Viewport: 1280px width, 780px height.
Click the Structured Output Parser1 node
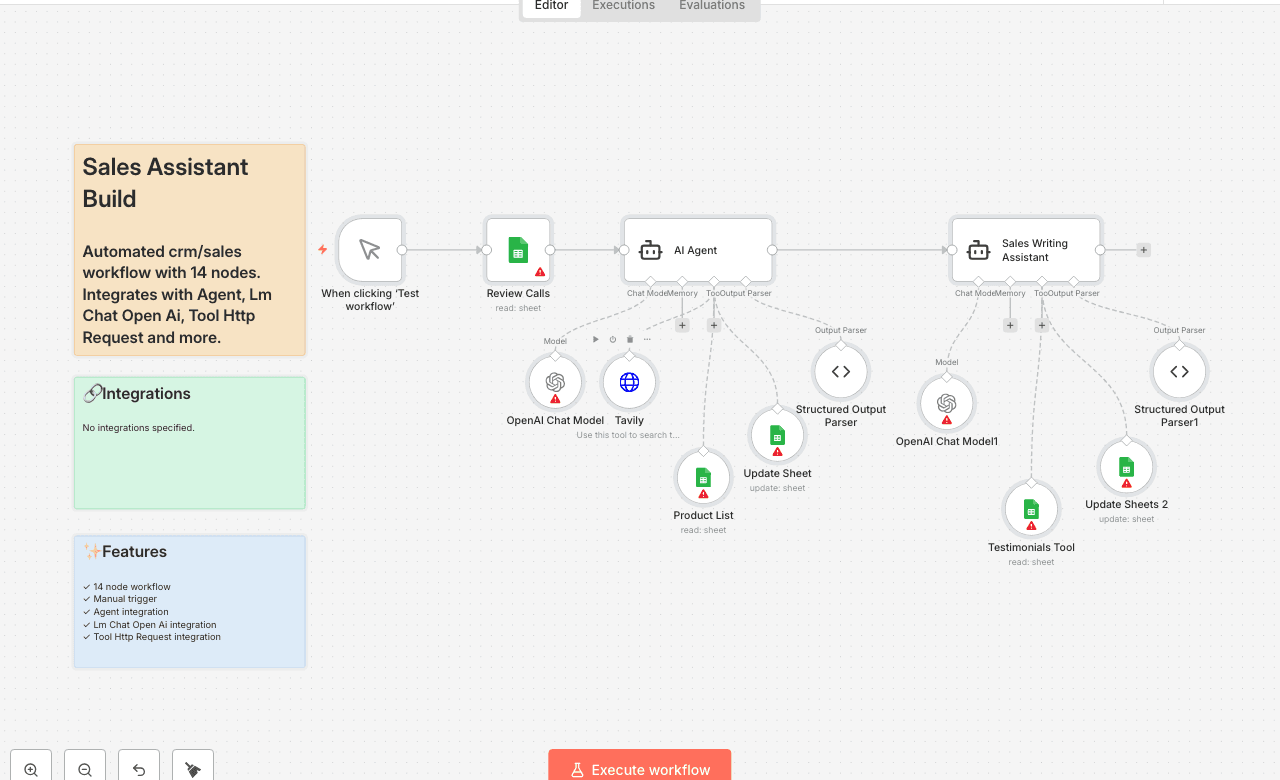(x=1179, y=372)
